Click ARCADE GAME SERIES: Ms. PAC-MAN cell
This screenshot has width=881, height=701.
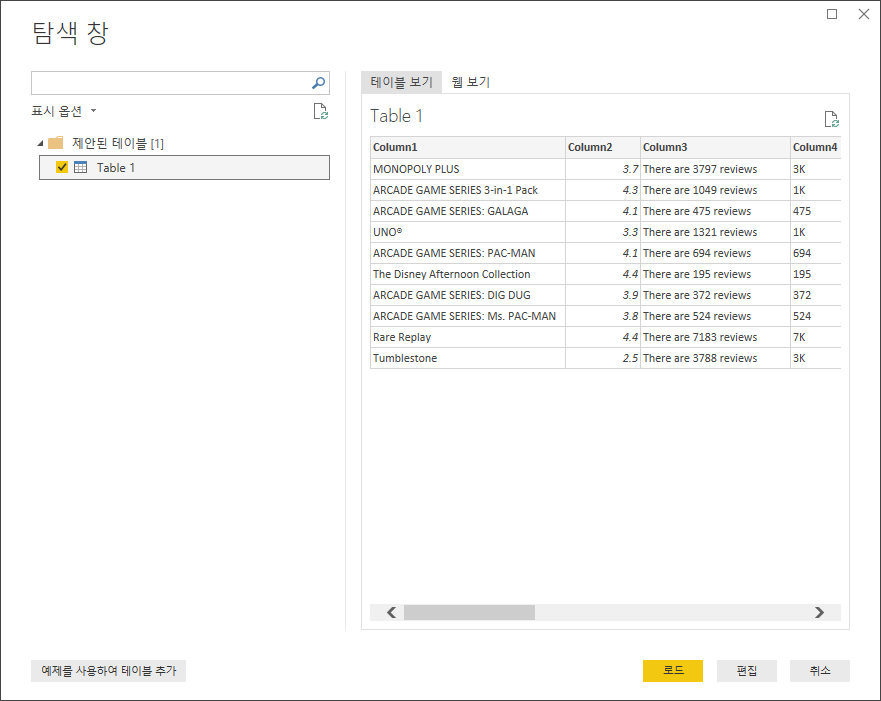click(x=467, y=316)
